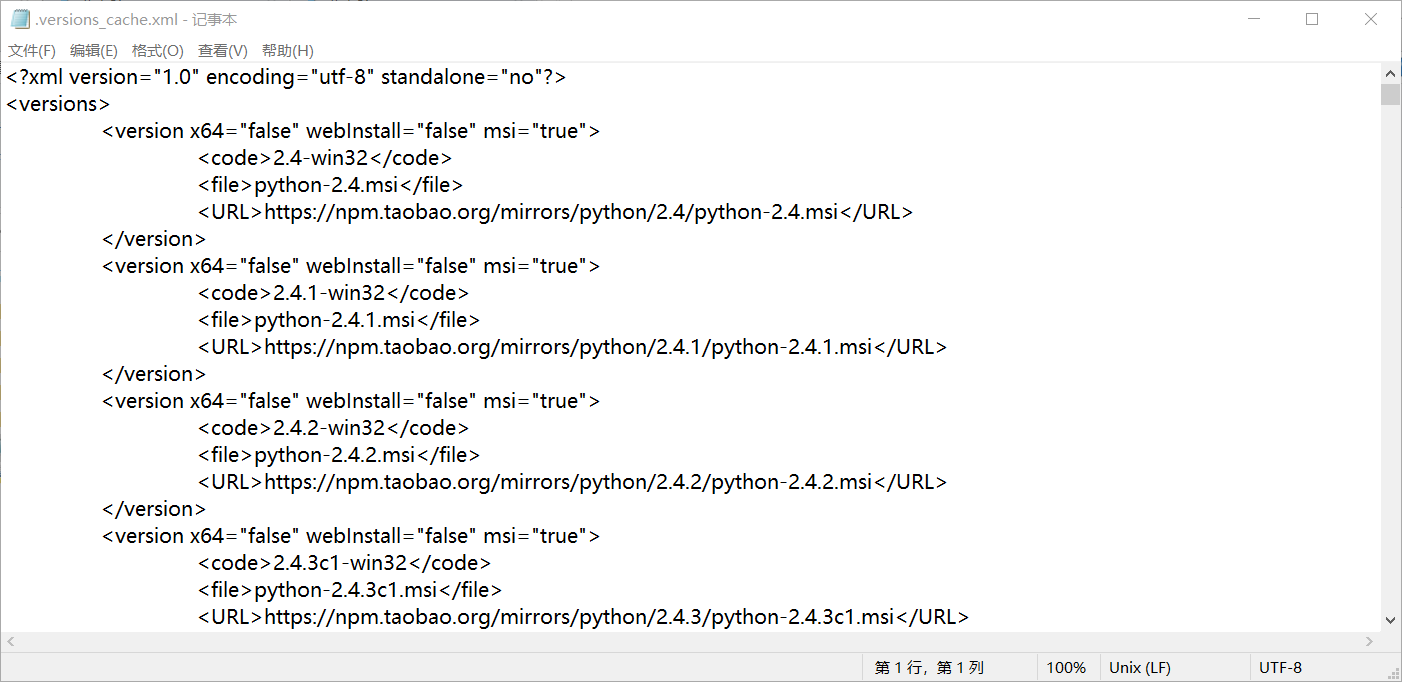Open the 帮助(H) menu
This screenshot has height=682, width=1402.
tap(288, 51)
